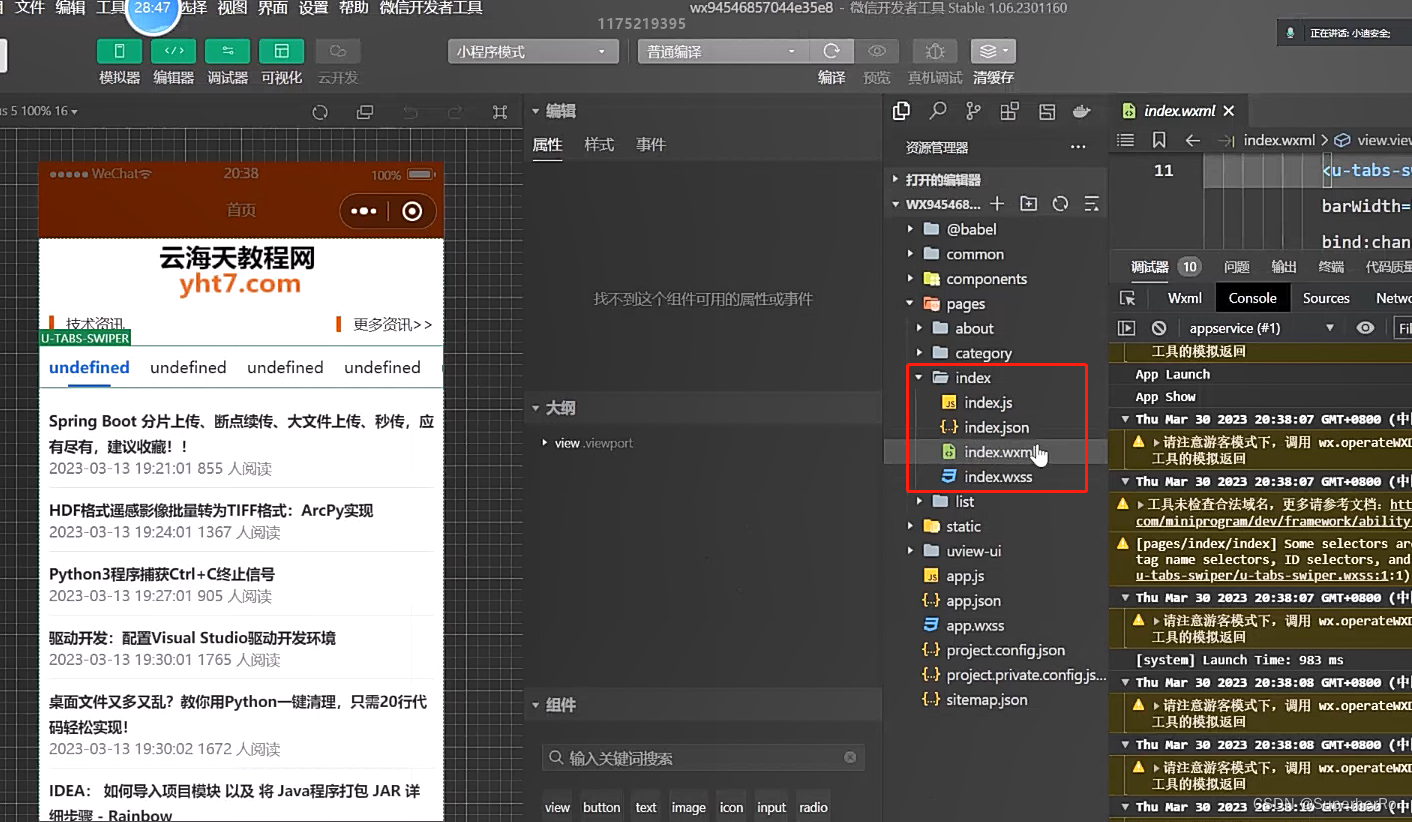The height and width of the screenshot is (822, 1412).
Task: Open the 编辑 menu in the menu bar
Action: click(70, 8)
